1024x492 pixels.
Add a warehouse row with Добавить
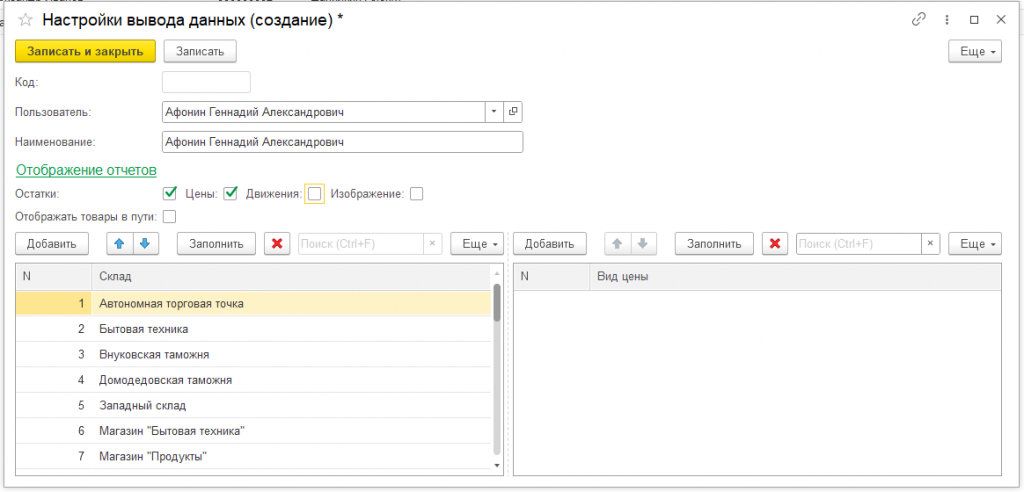52,244
